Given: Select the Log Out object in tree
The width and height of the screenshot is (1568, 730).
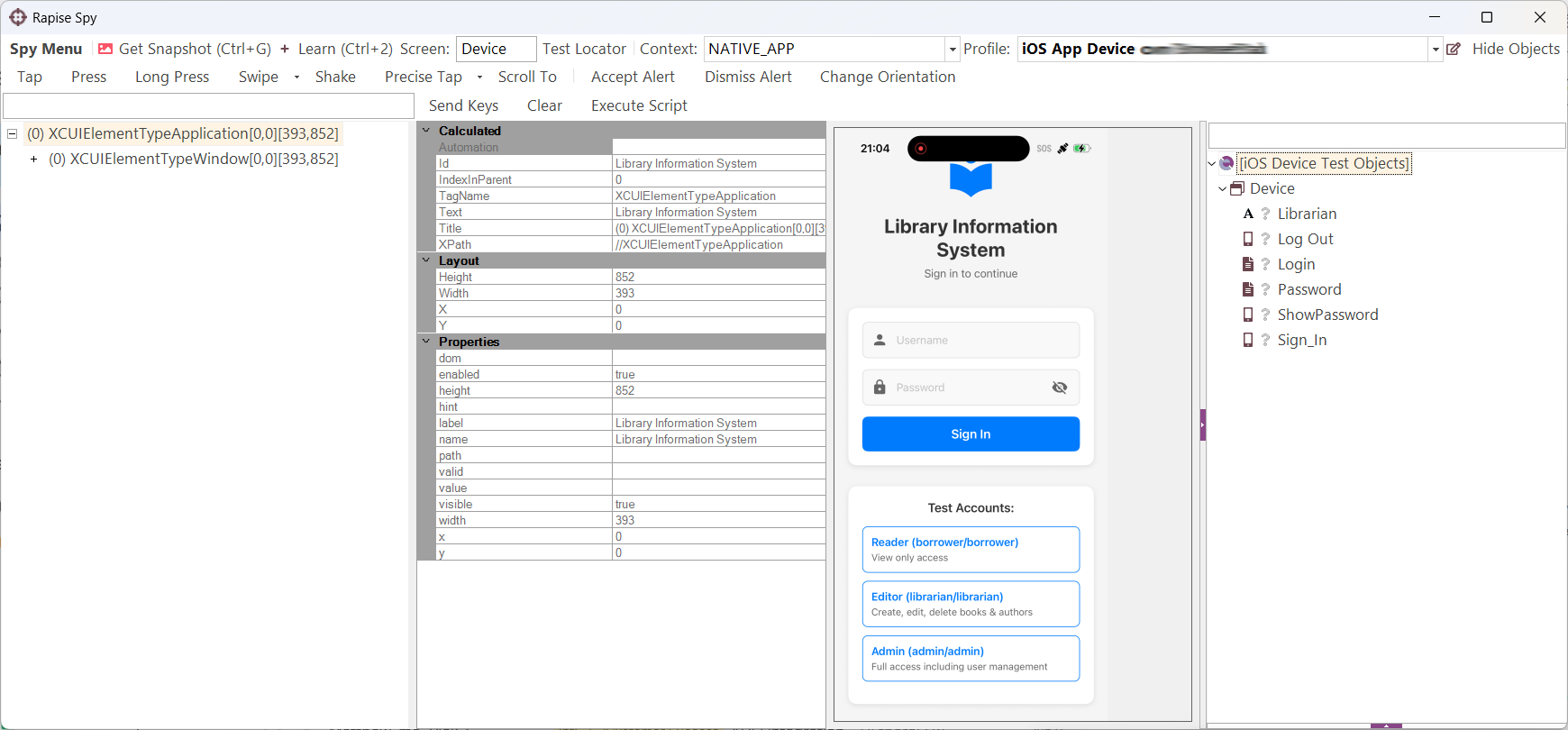Looking at the screenshot, I should (1305, 239).
